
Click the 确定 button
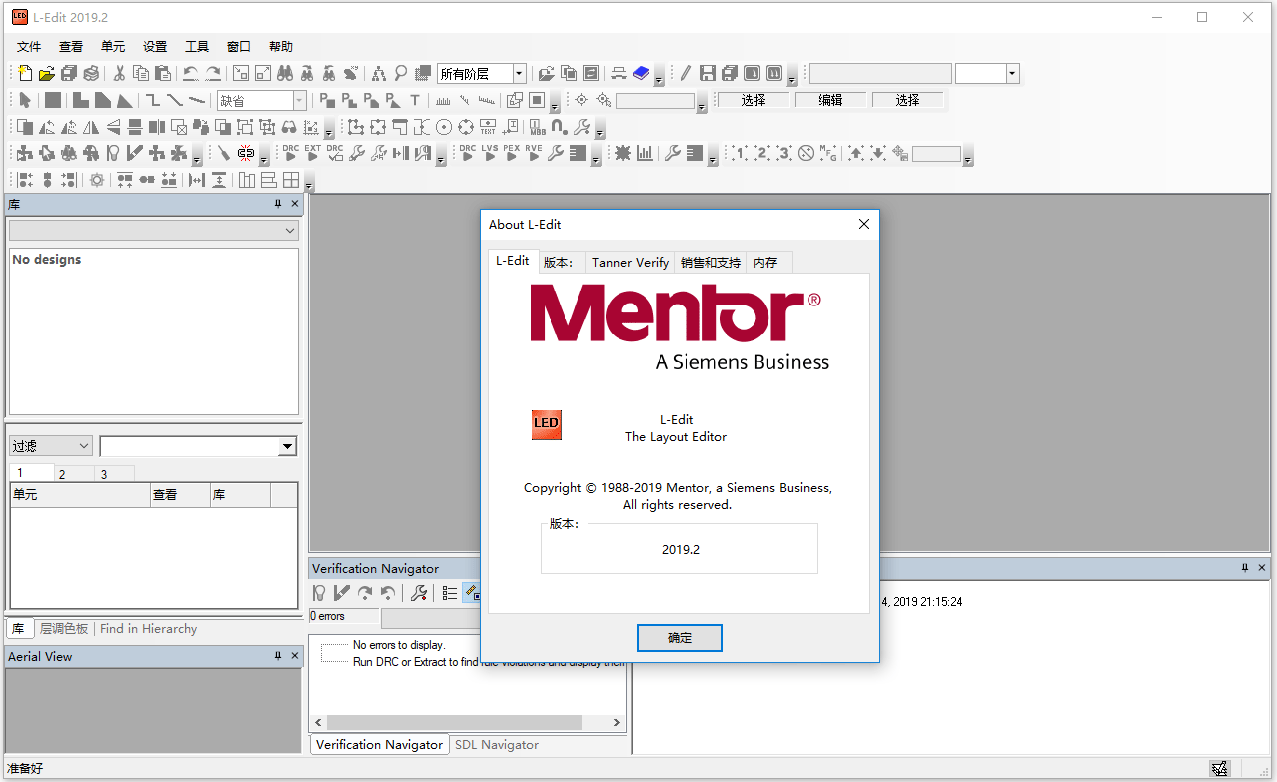point(680,637)
